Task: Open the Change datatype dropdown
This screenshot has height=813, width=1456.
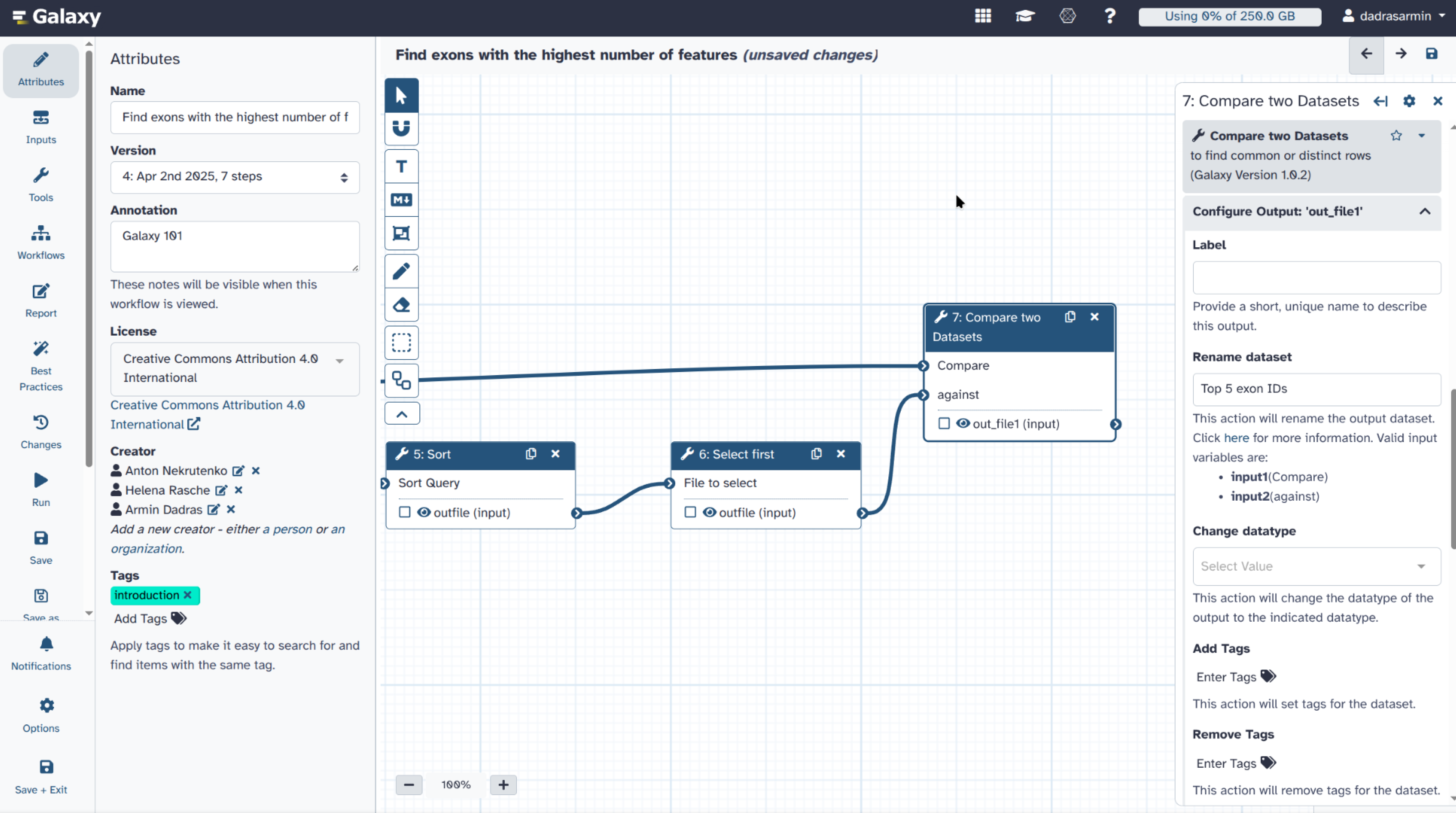Action: coord(1317,566)
